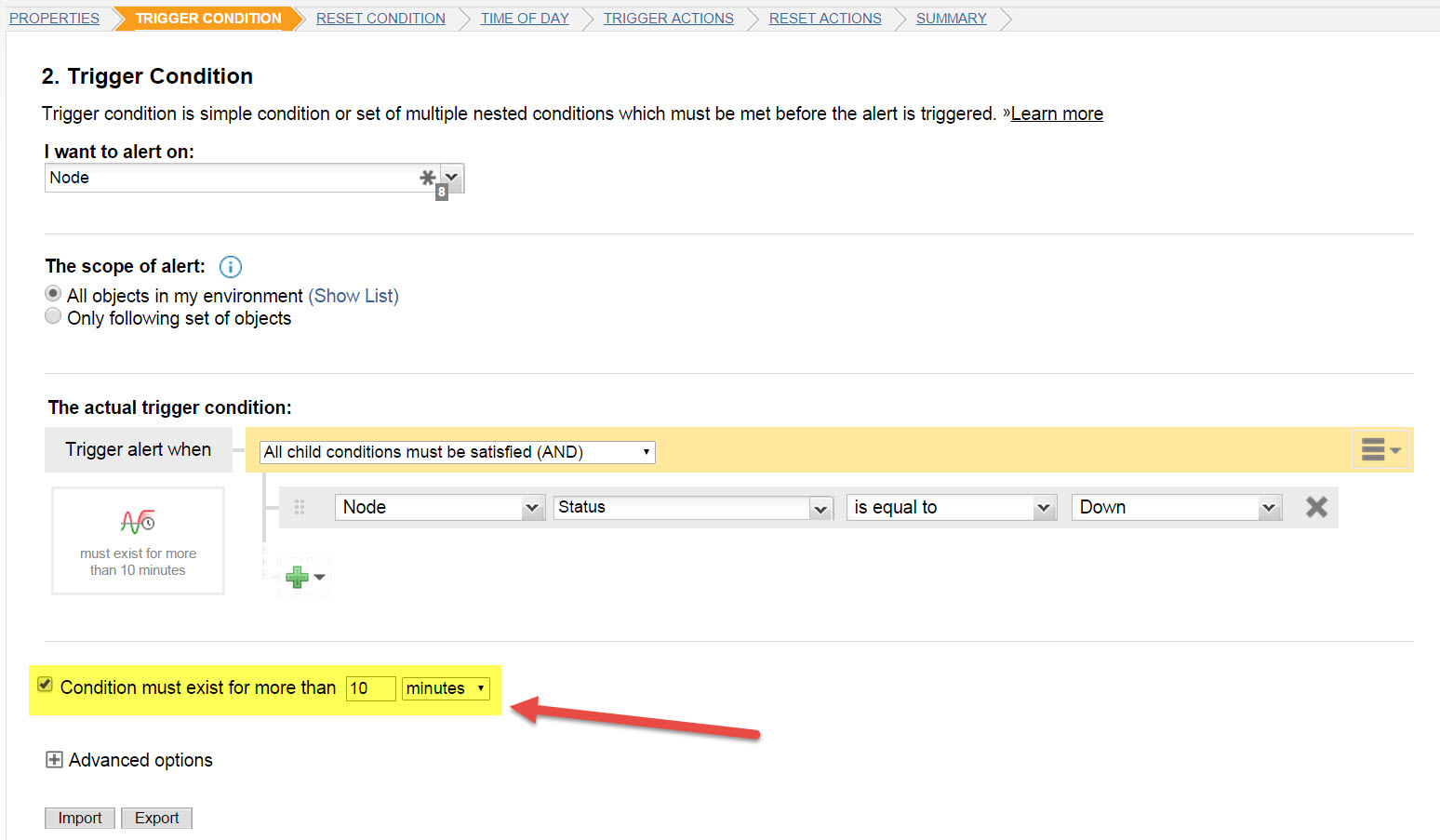Click the Import button
Image resolution: width=1440 pixels, height=840 pixels.
(80, 818)
